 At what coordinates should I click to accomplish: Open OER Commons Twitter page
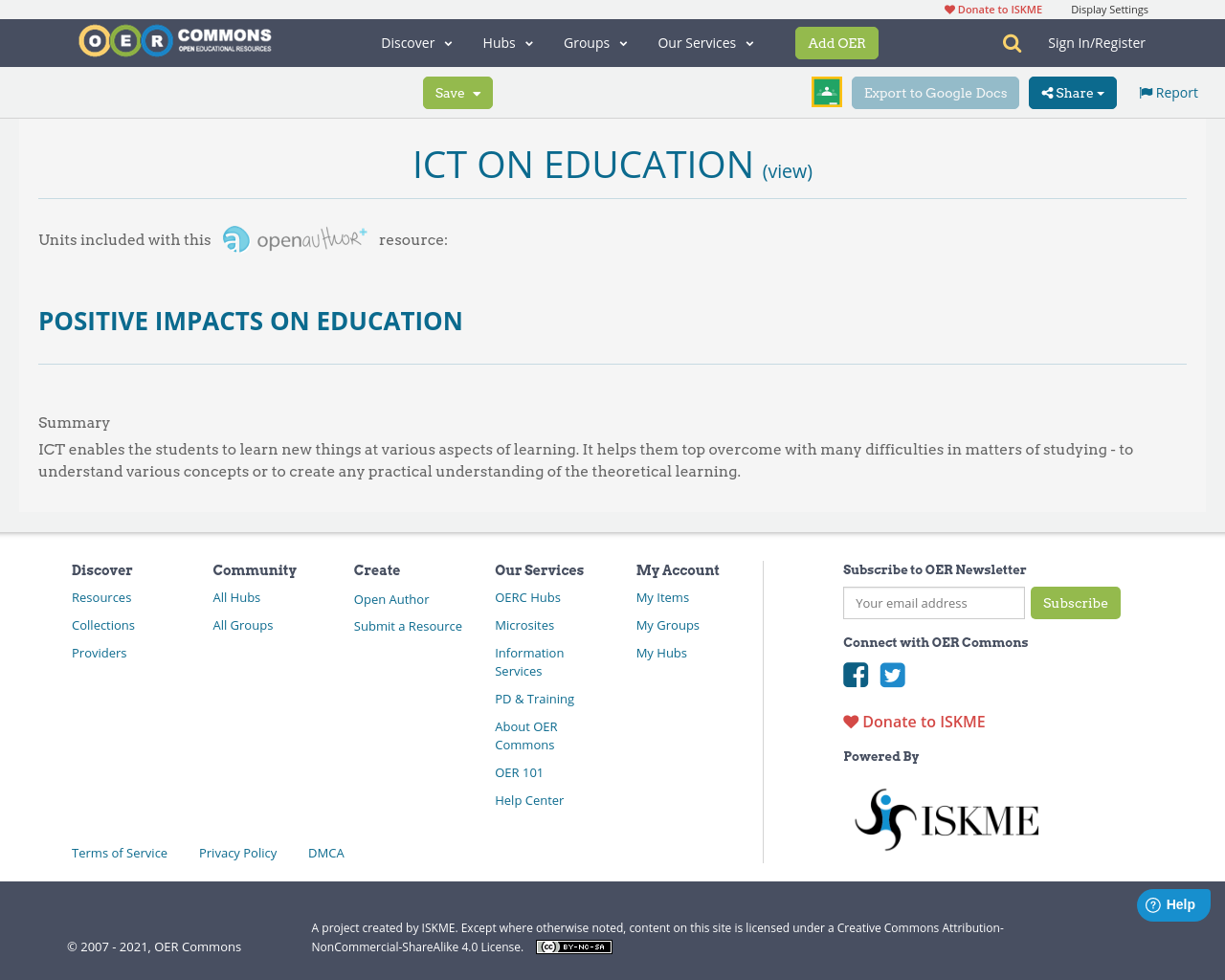click(x=892, y=675)
